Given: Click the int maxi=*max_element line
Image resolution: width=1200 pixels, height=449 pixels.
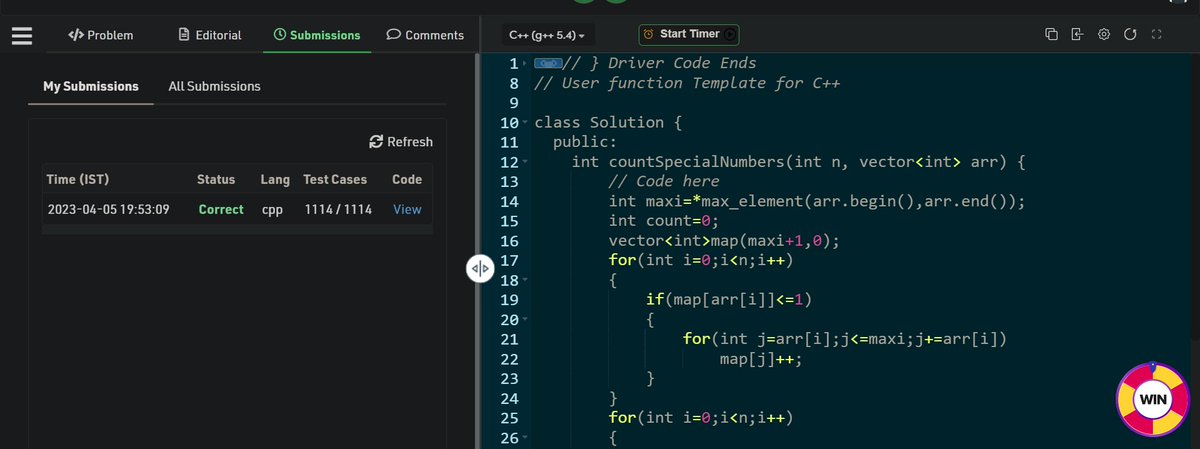Looking at the screenshot, I should click(818, 201).
